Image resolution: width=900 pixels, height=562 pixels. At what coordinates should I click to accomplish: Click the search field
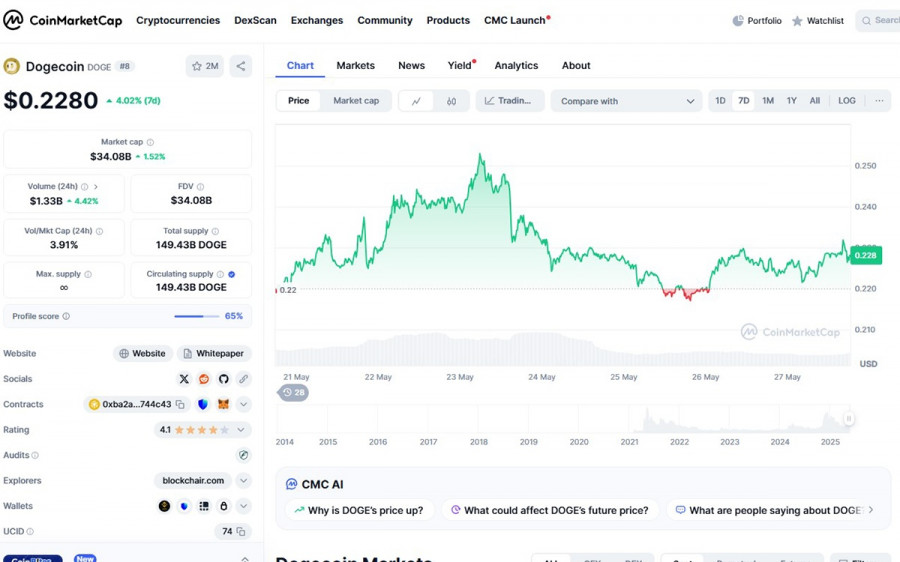point(880,21)
